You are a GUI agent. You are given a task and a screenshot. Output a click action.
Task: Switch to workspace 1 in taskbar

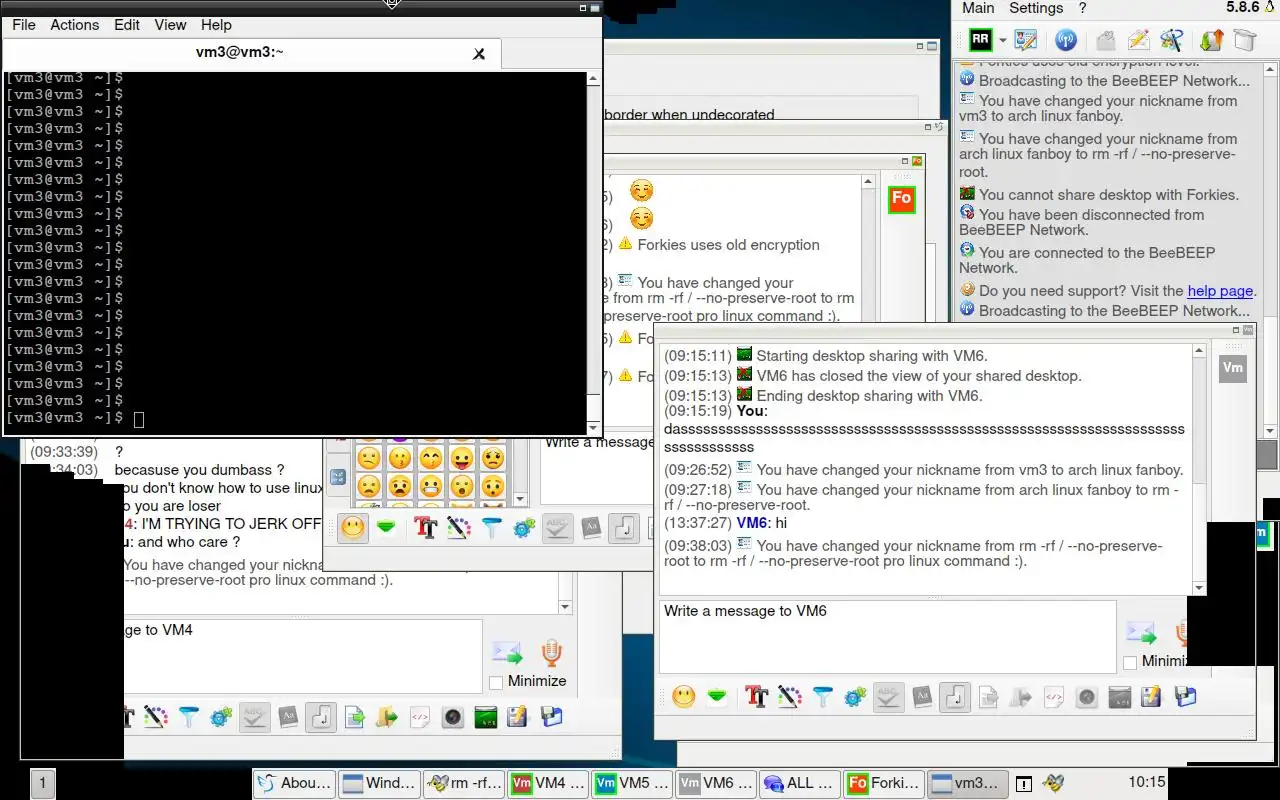[x=43, y=783]
